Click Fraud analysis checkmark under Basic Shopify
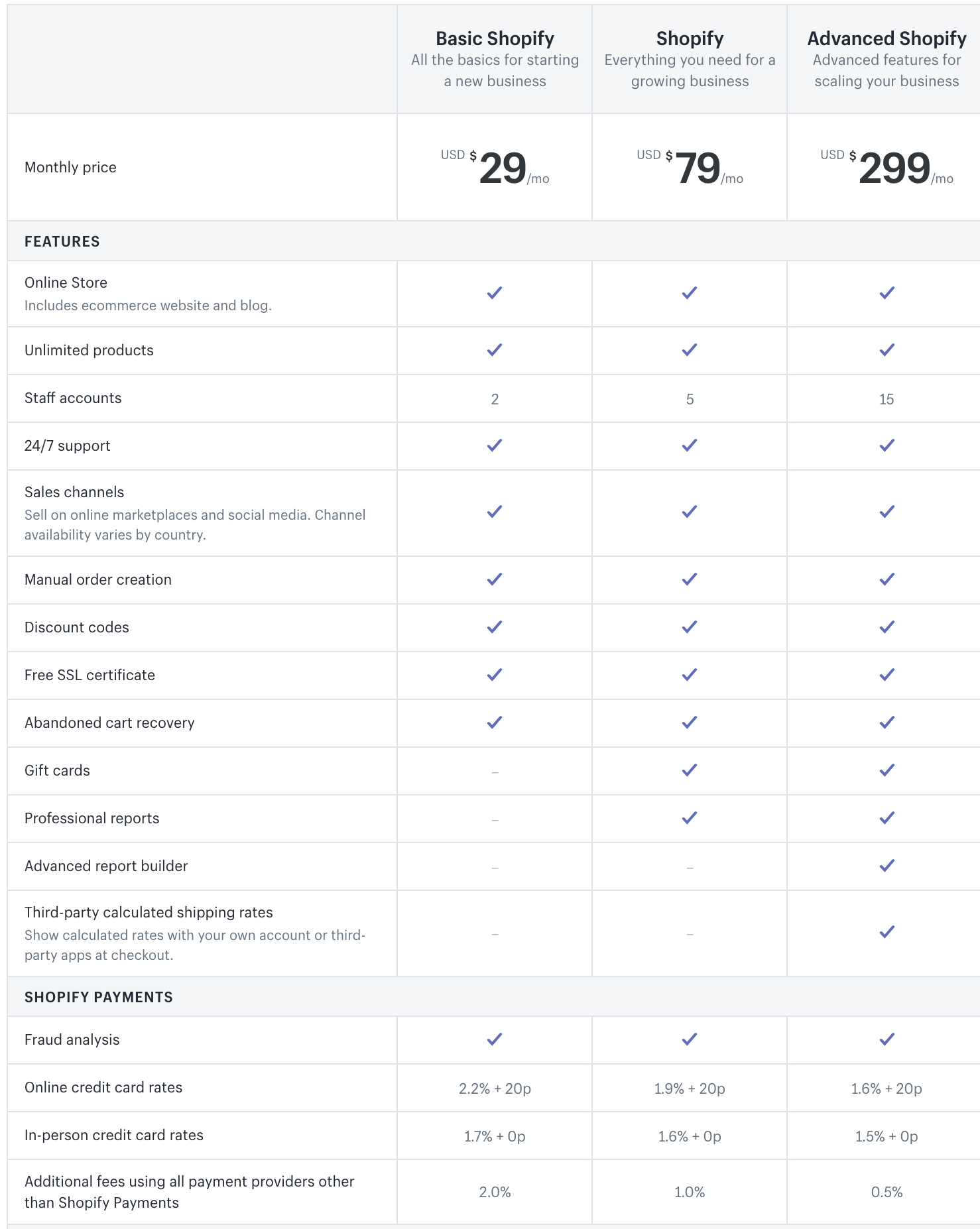This screenshot has height=1229, width=980. pos(495,1039)
